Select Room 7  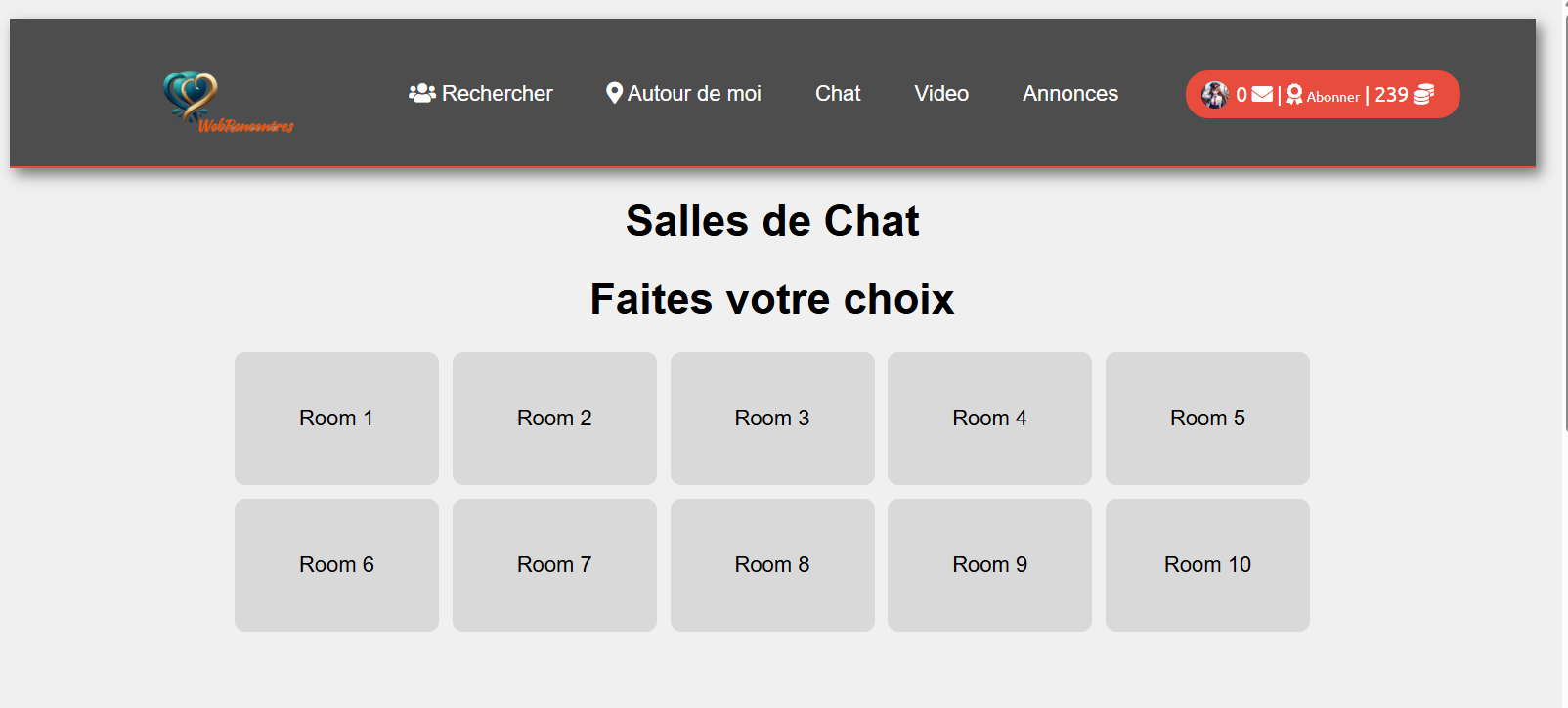click(553, 564)
